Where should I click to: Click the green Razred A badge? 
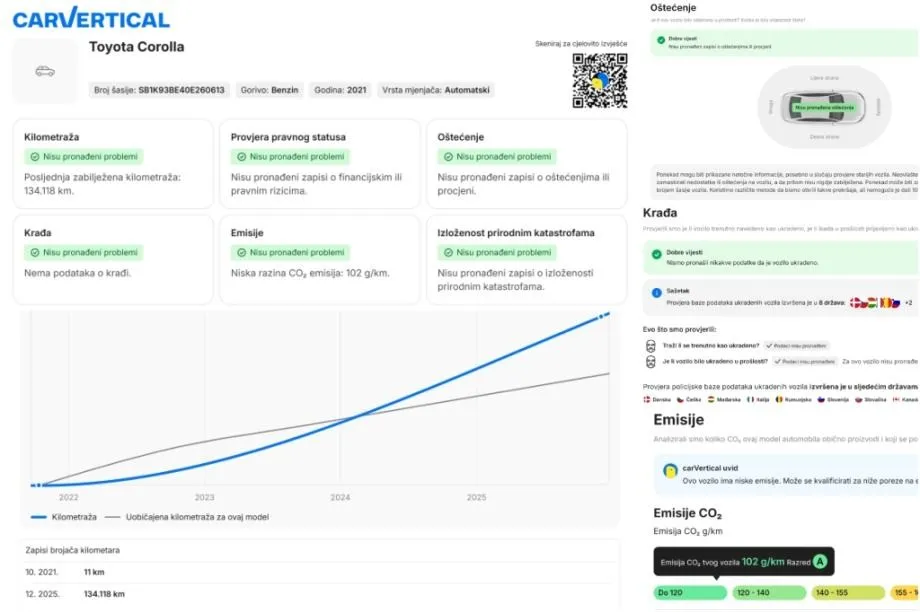(x=820, y=562)
